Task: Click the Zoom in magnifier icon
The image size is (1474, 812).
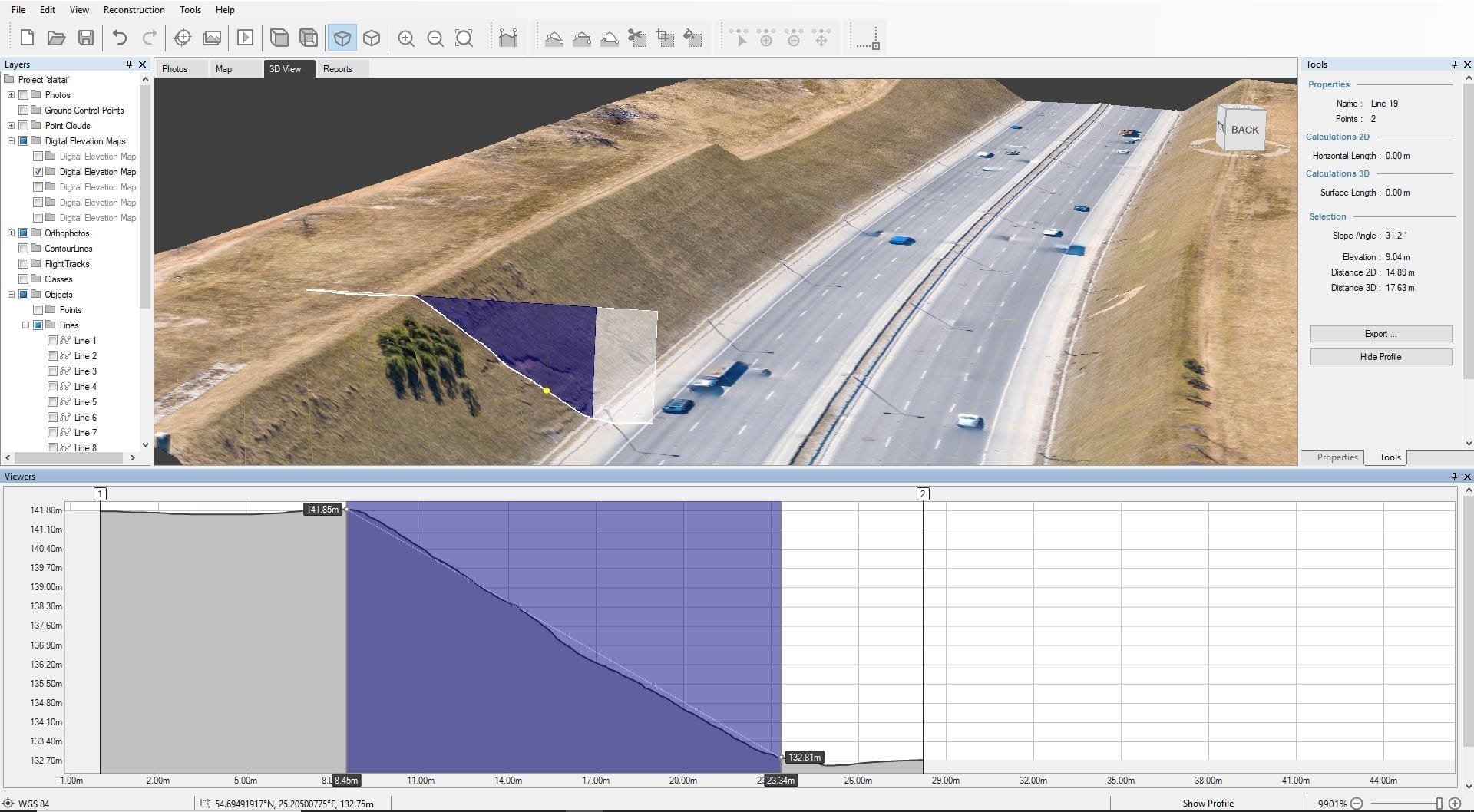Action: pyautogui.click(x=406, y=38)
